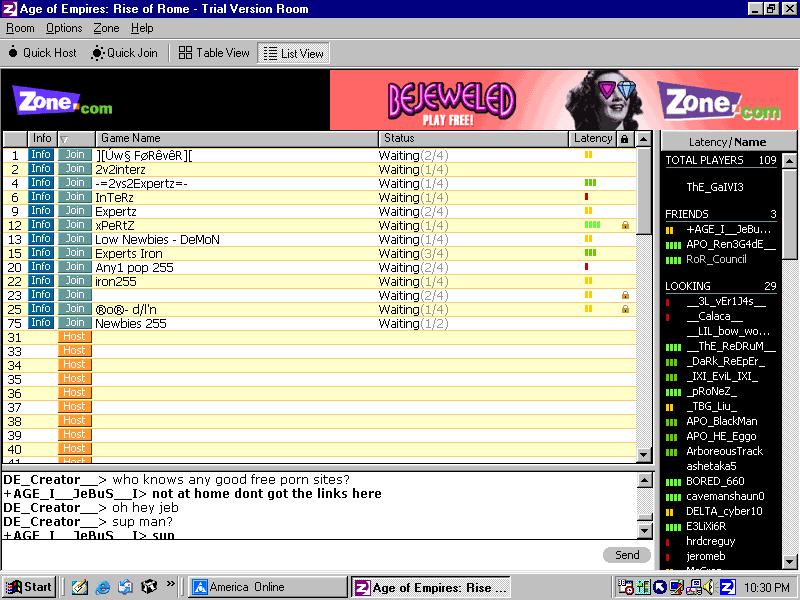Image resolution: width=800 pixels, height=600 pixels.
Task: Click the Quick Host toolbar button
Action: coord(42,53)
